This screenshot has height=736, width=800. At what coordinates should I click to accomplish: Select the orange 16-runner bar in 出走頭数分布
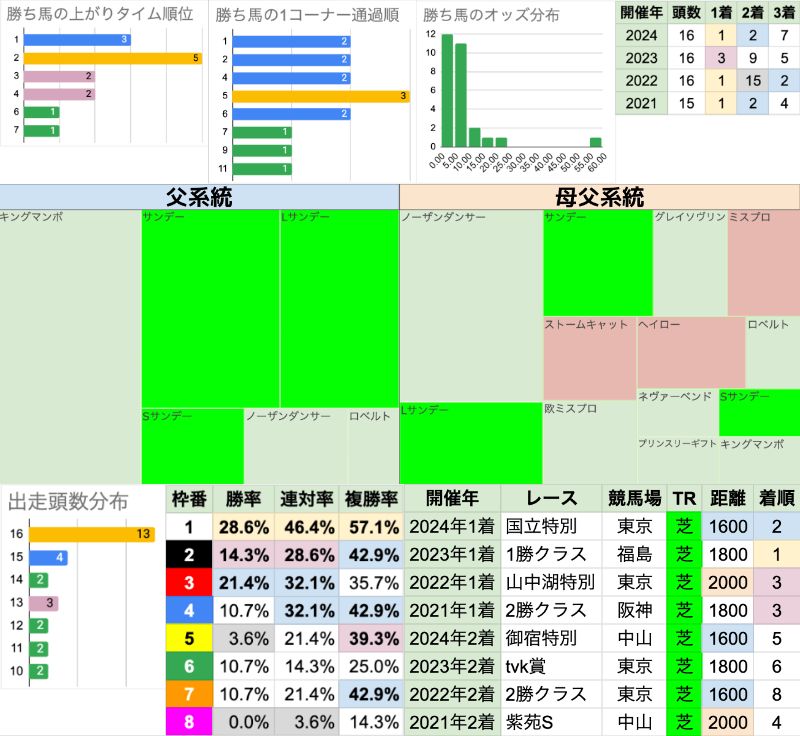point(91,534)
